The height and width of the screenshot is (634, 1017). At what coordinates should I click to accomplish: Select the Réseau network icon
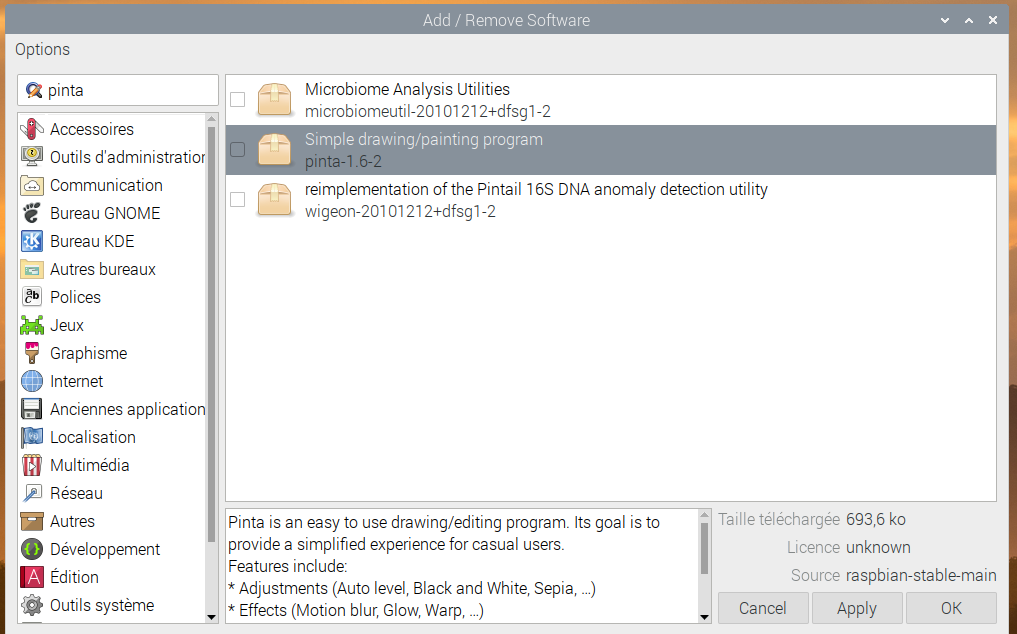click(x=32, y=493)
